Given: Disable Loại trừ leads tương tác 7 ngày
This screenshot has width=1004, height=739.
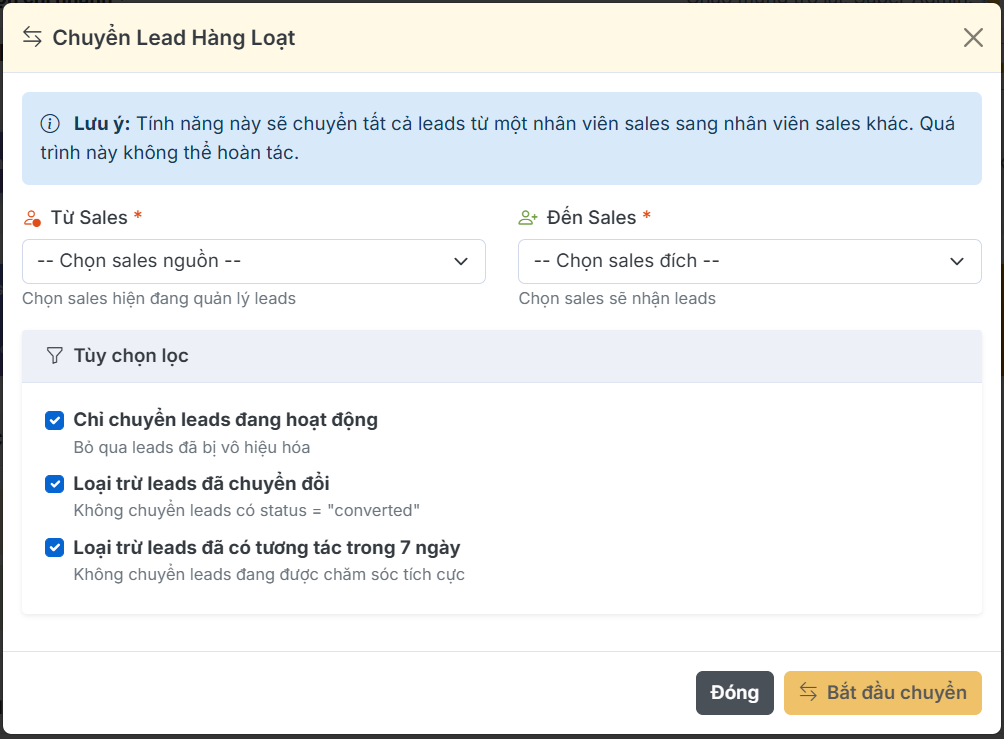Looking at the screenshot, I should pos(55,548).
